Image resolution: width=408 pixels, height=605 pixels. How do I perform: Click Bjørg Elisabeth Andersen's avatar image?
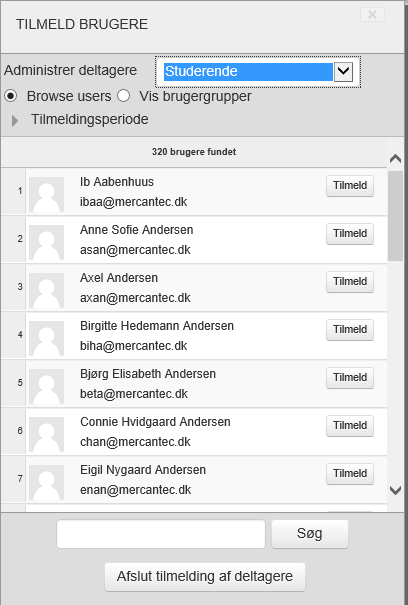(x=46, y=386)
